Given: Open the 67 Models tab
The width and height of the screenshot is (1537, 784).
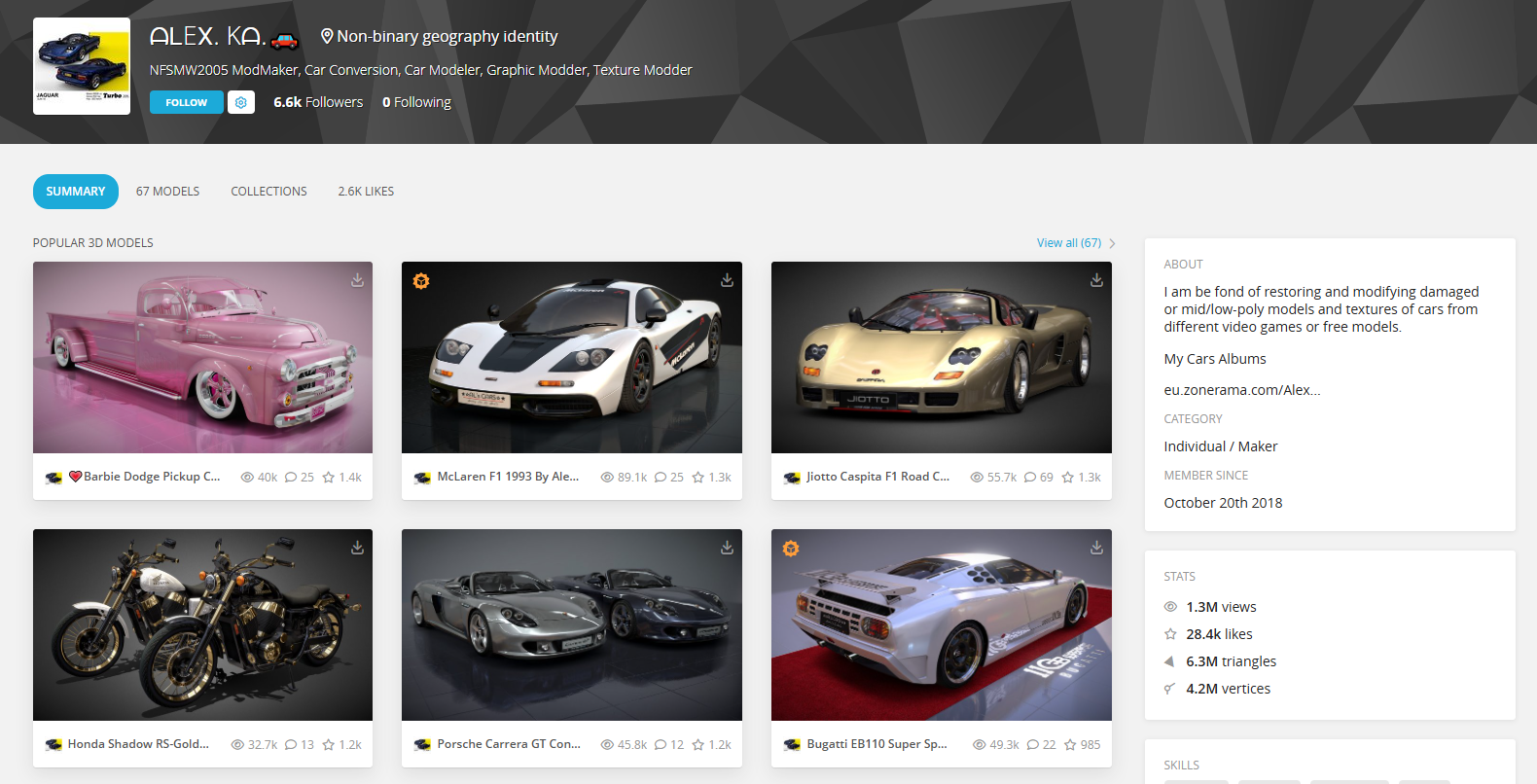Looking at the screenshot, I should coord(167,192).
